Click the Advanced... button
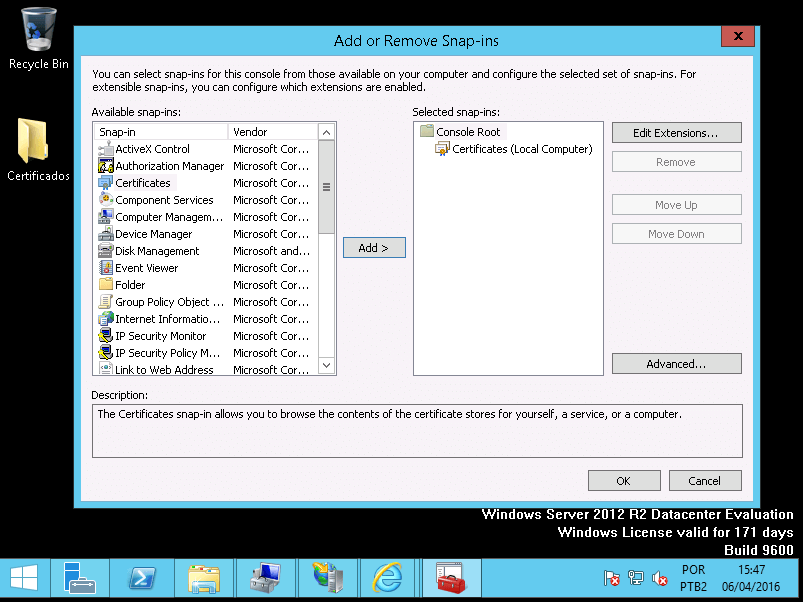The width and height of the screenshot is (803, 602). tap(677, 363)
